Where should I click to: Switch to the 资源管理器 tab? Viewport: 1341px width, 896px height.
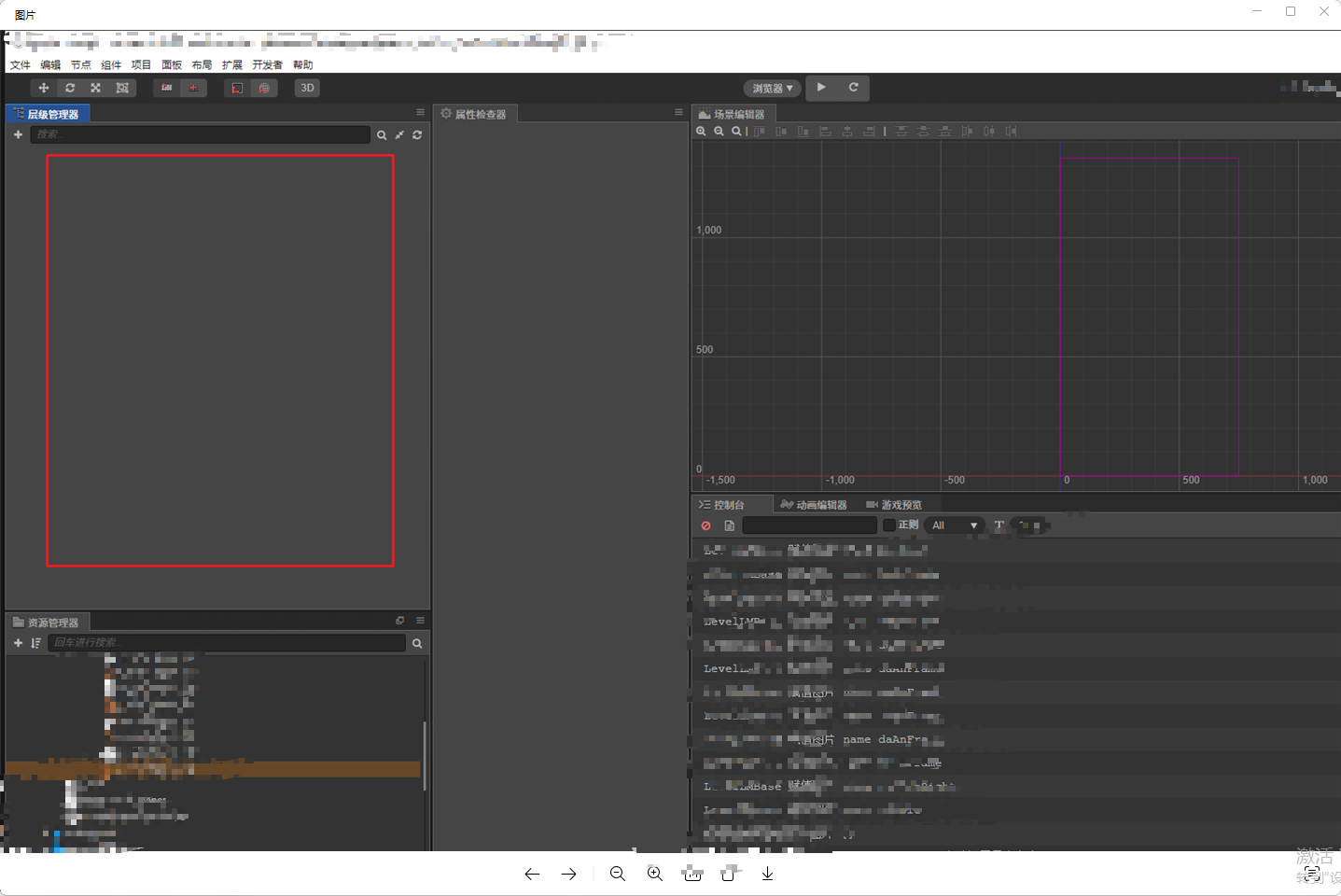(47, 623)
